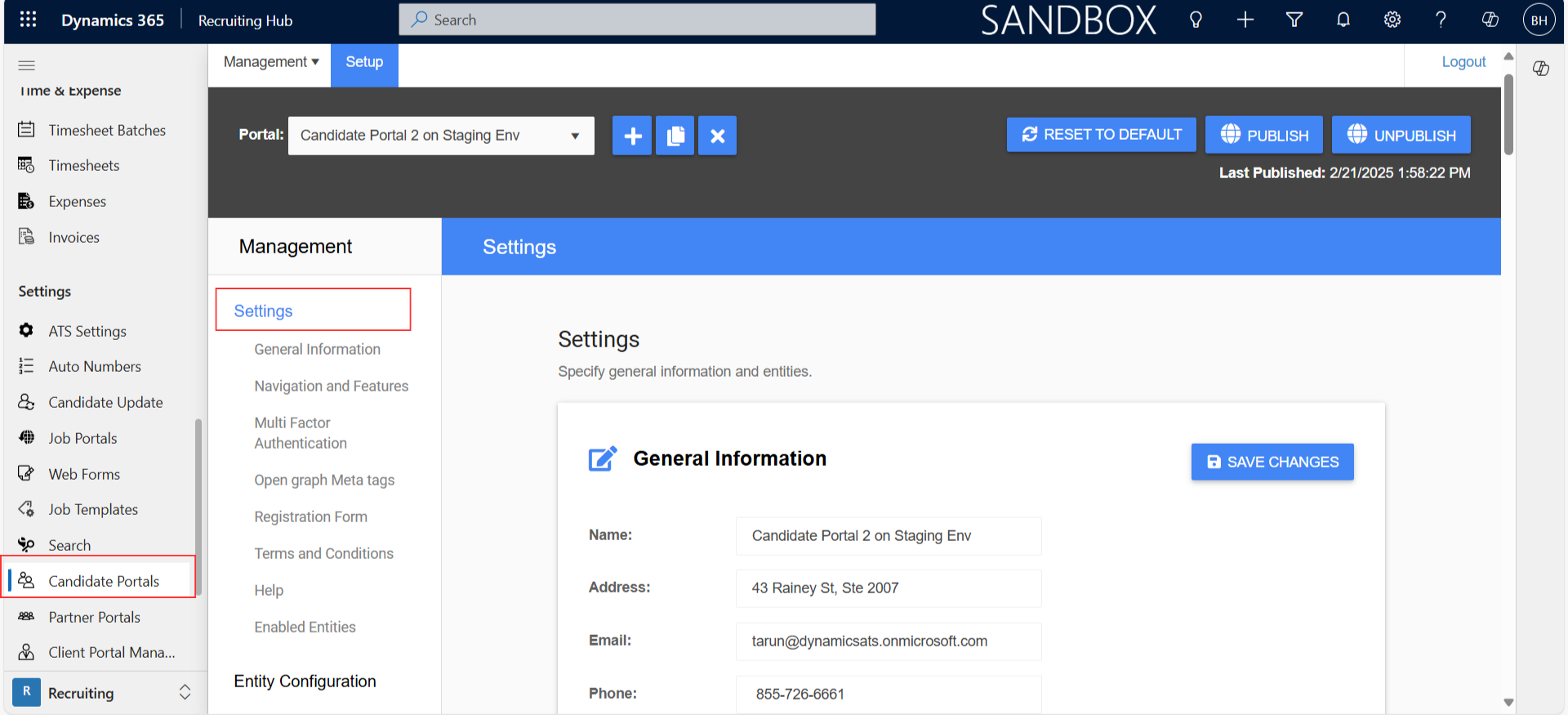Expand the Management dropdown menu
Viewport: 1568px width, 715px height.
tap(271, 62)
